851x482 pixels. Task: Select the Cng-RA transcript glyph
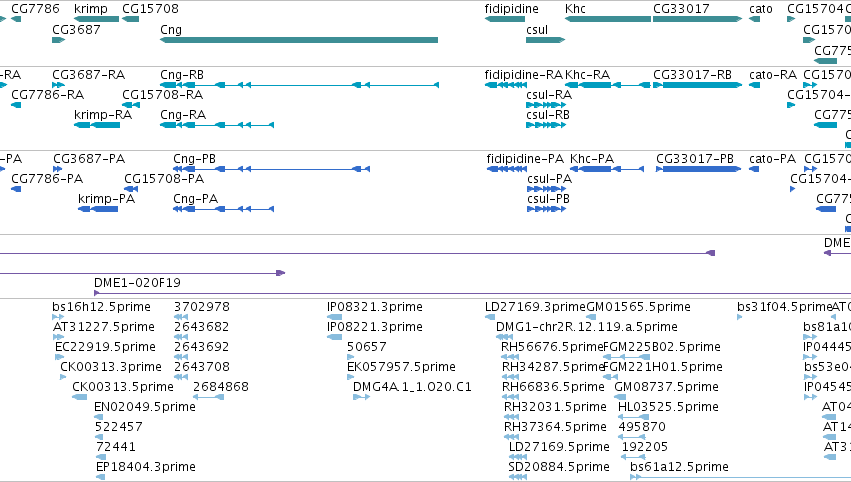[217, 125]
